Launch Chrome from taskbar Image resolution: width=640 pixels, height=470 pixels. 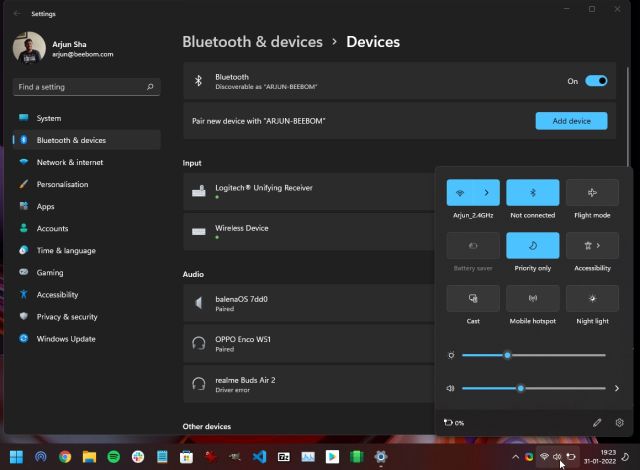click(x=65, y=457)
